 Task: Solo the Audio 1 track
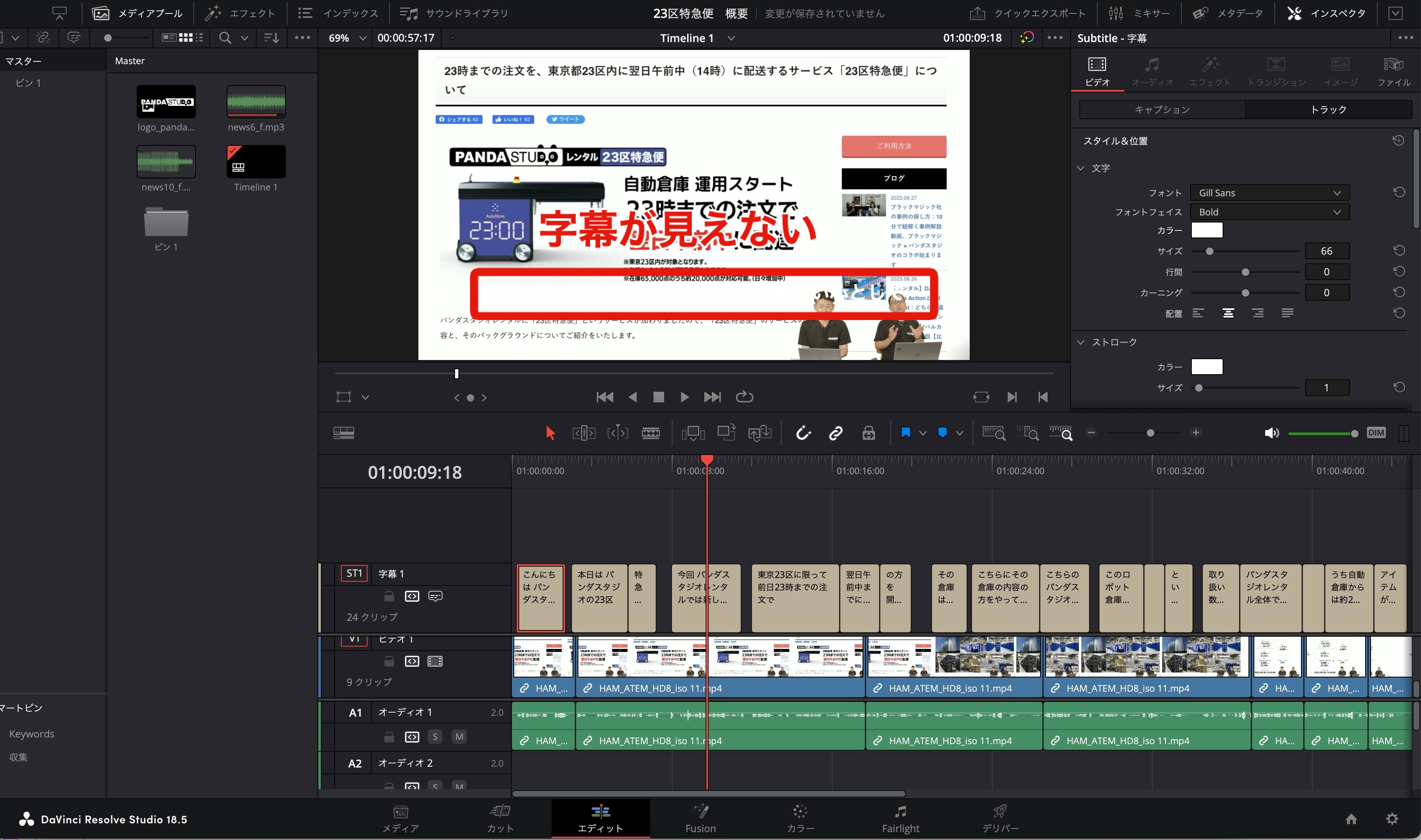[435, 736]
